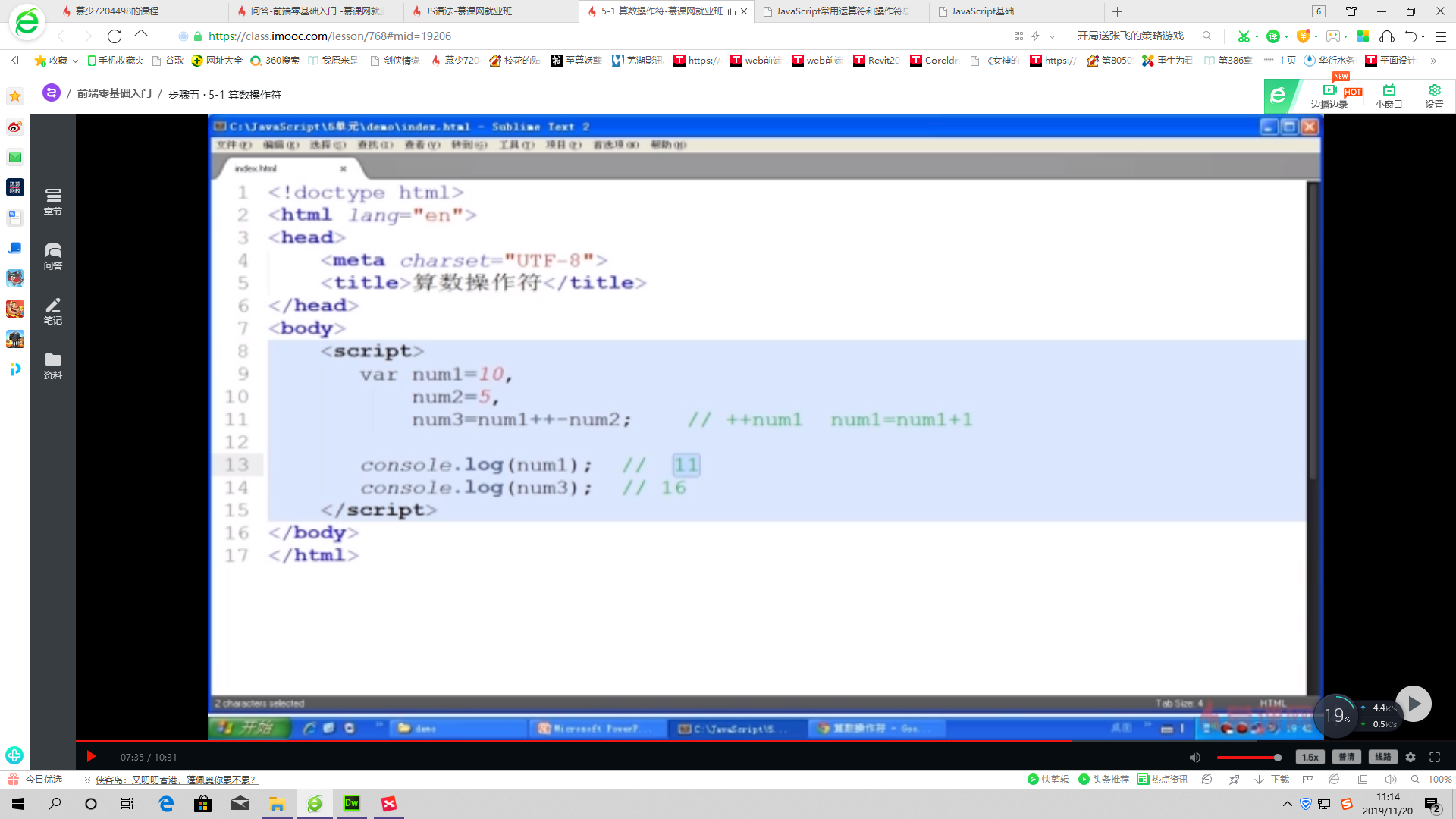Change playback speed 1.5x button
Viewport: 1456px width, 819px height.
pyautogui.click(x=1310, y=757)
